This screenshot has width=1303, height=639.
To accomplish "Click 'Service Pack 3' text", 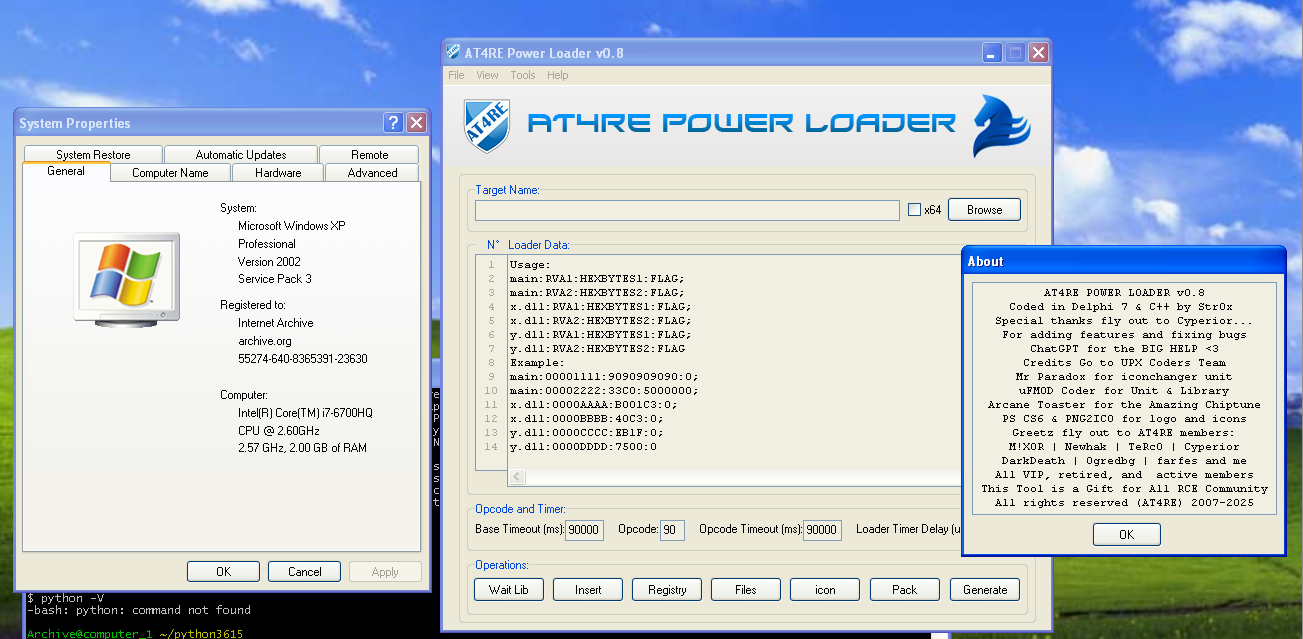I will pyautogui.click(x=275, y=279).
